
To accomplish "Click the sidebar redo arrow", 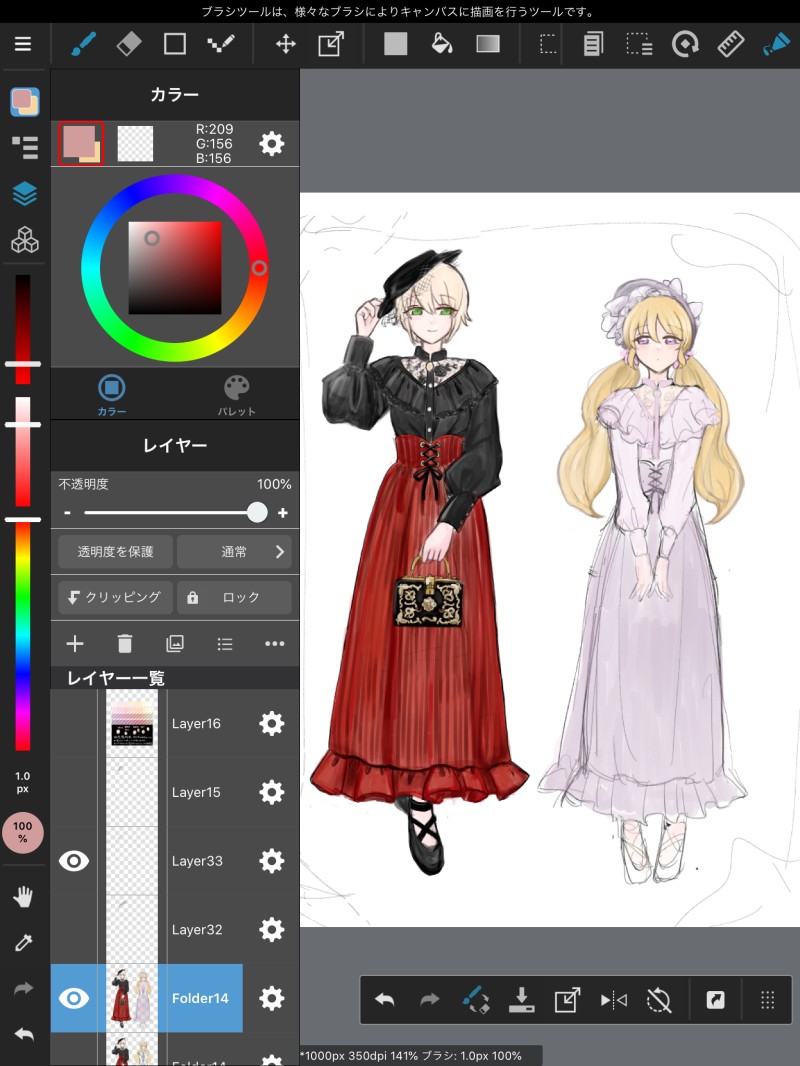I will coord(23,988).
